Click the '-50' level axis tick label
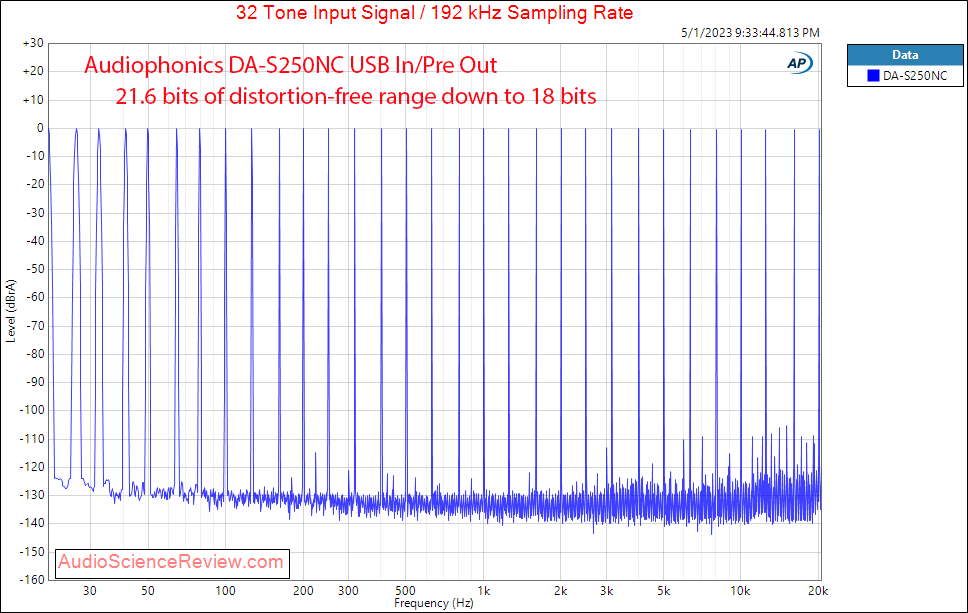The width and height of the screenshot is (968, 613). point(35,269)
